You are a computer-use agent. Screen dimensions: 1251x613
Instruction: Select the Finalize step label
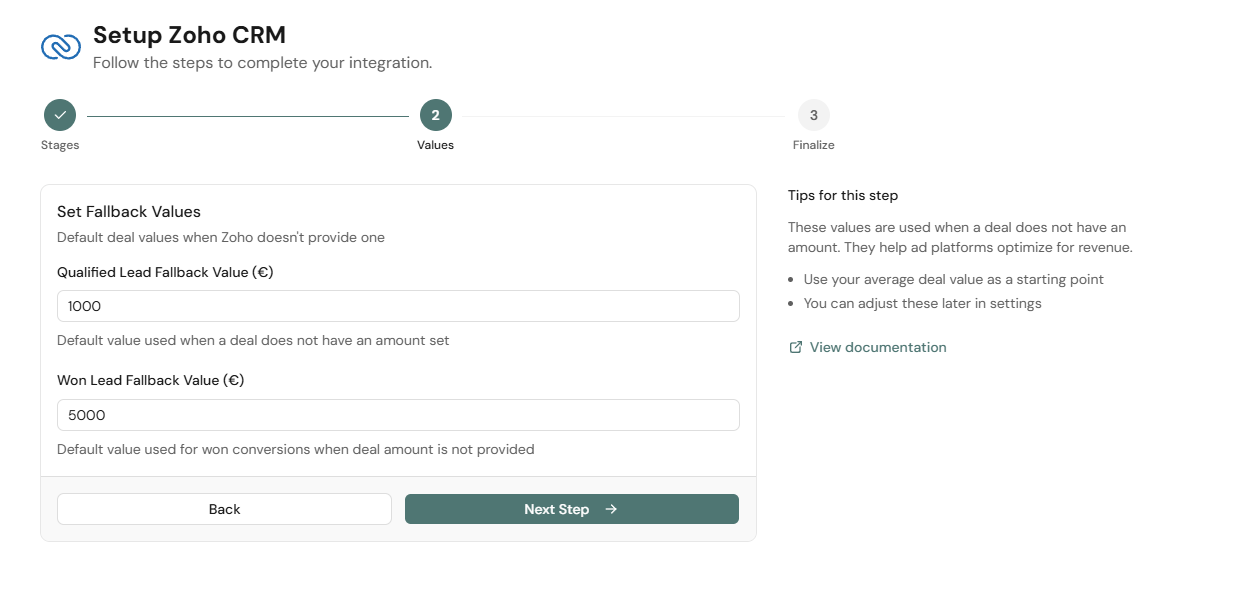813,145
